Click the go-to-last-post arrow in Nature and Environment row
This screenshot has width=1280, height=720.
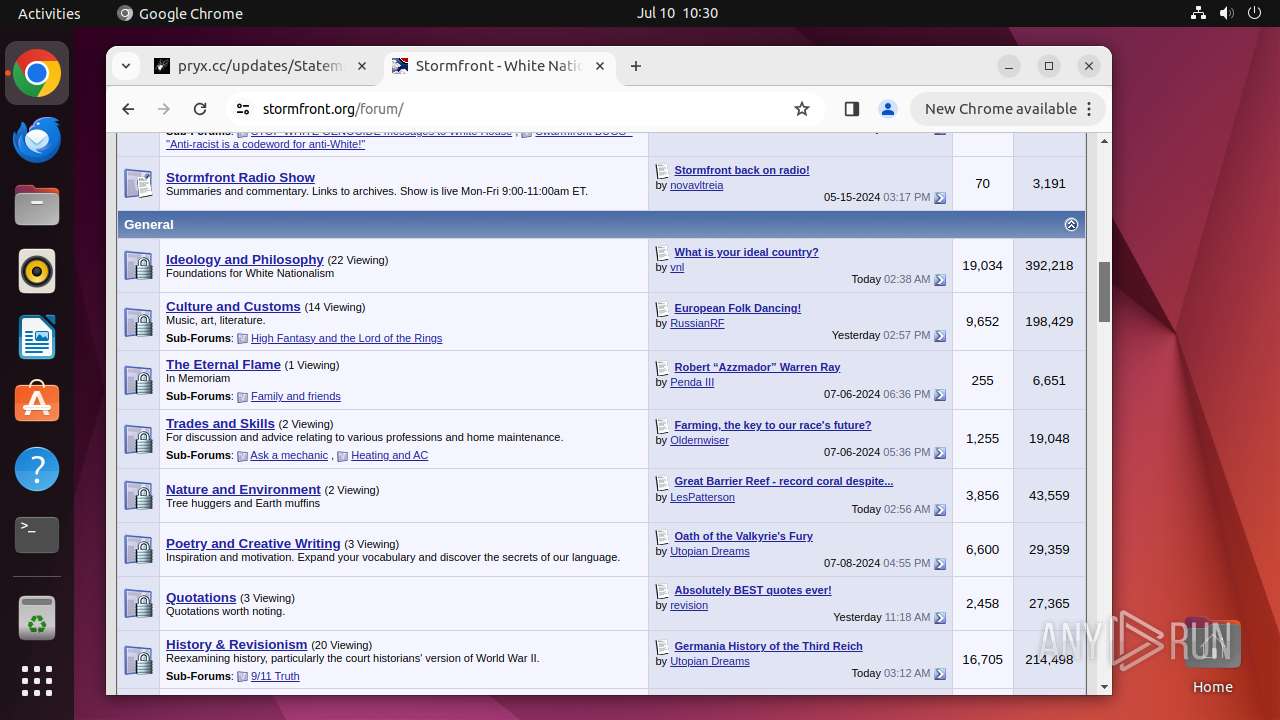coord(940,510)
